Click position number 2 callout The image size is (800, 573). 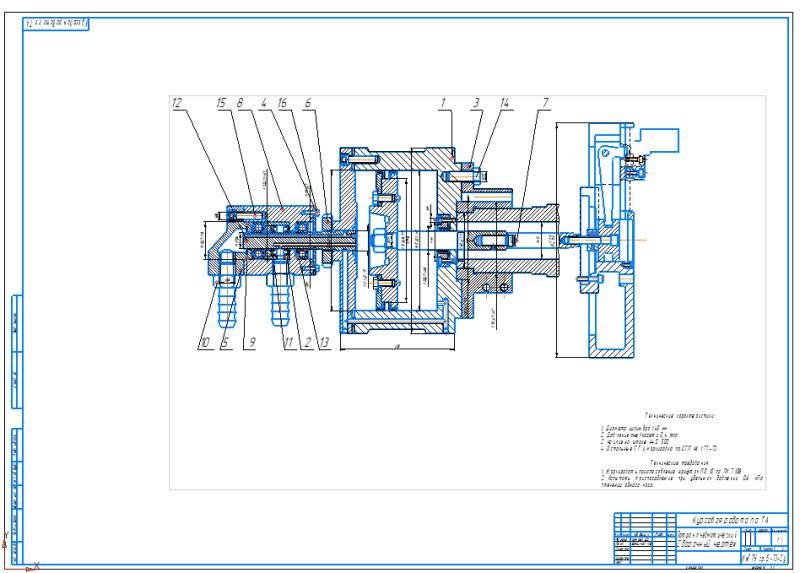(x=307, y=342)
